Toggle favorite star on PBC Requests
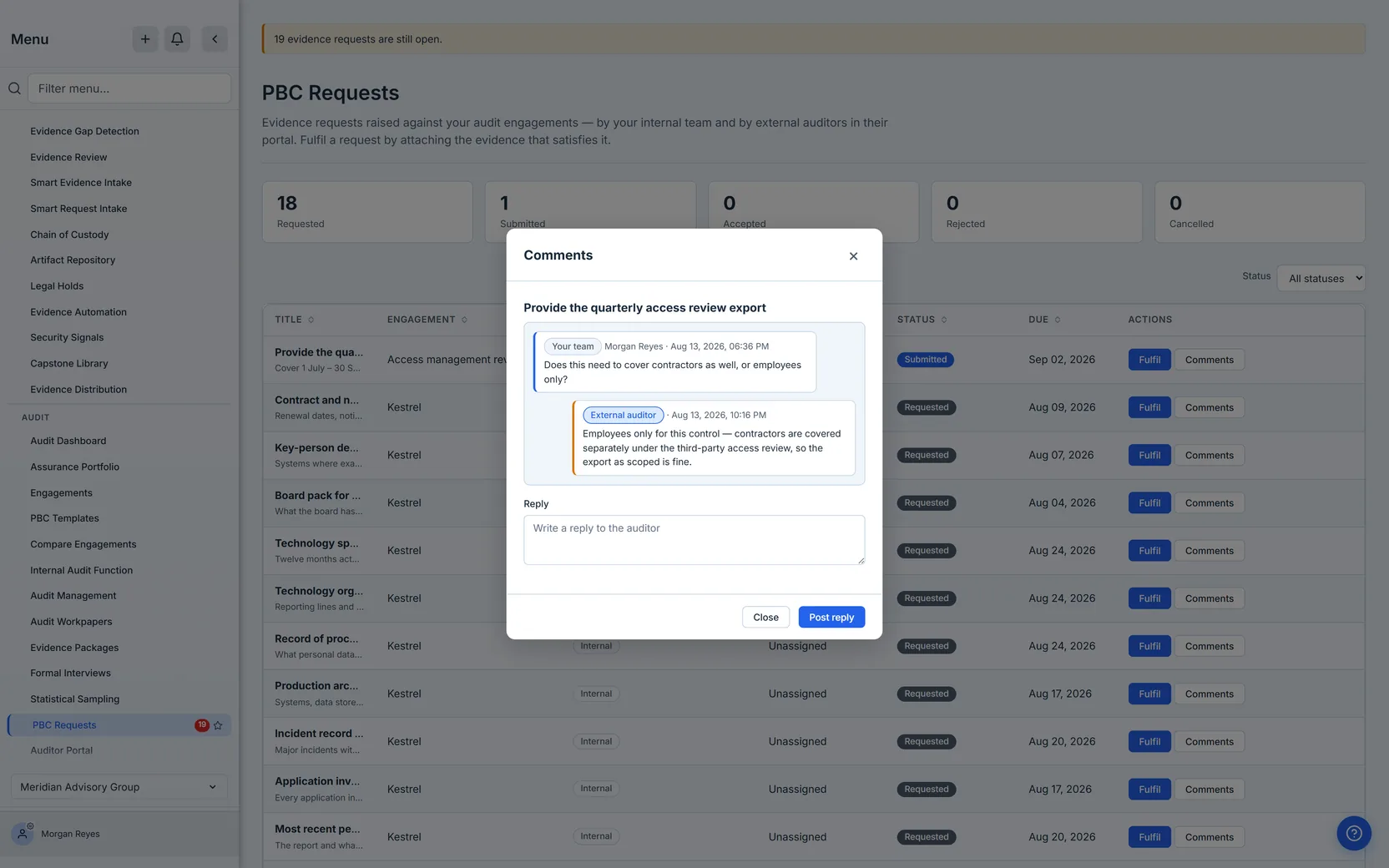This screenshot has width=1389, height=868. [x=218, y=725]
